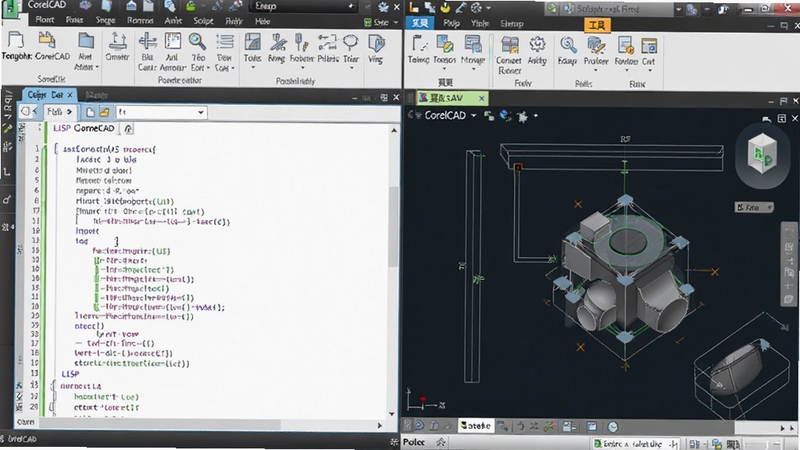
Task: Click the Ving icon in left ribbon
Action: pyautogui.click(x=377, y=43)
